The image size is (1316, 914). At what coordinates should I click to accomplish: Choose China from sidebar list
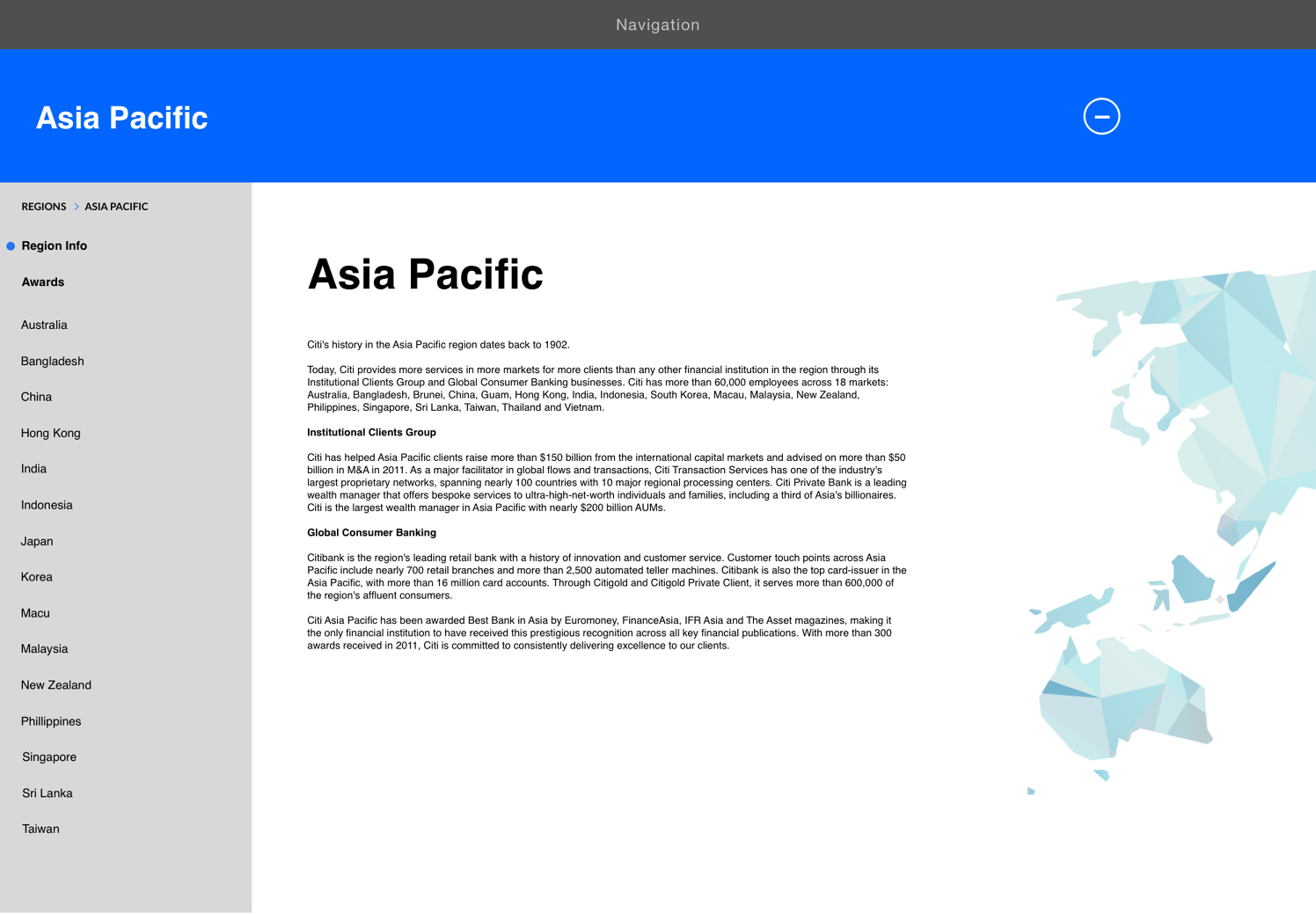point(36,398)
